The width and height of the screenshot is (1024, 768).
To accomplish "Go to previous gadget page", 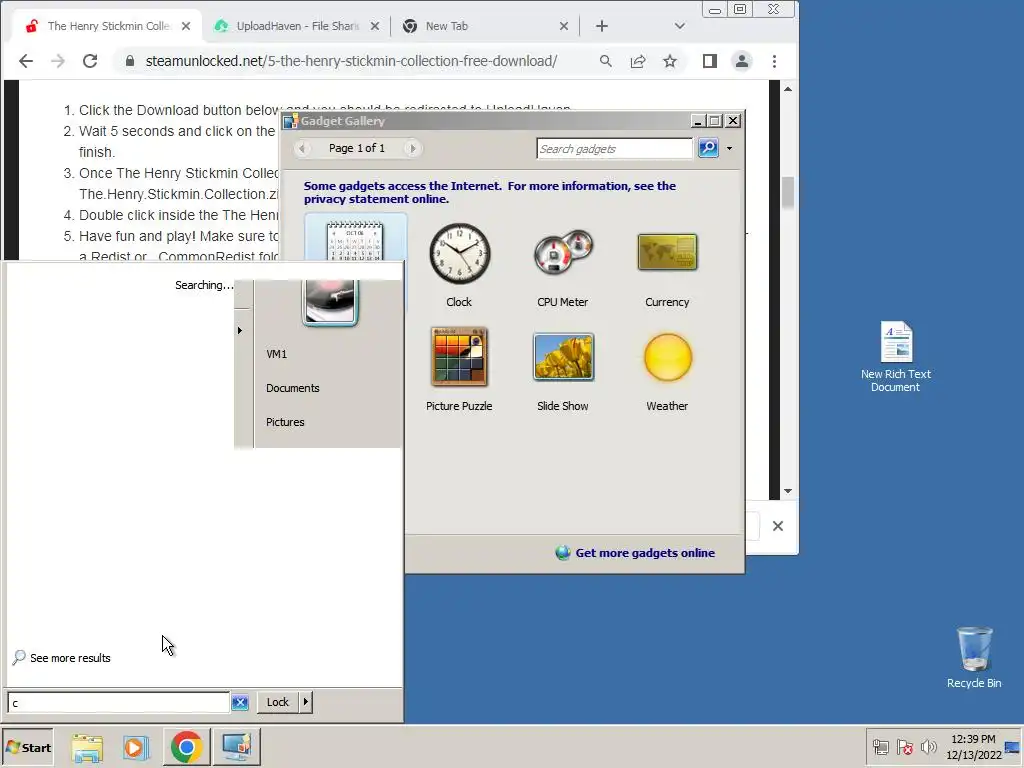I will 302,148.
